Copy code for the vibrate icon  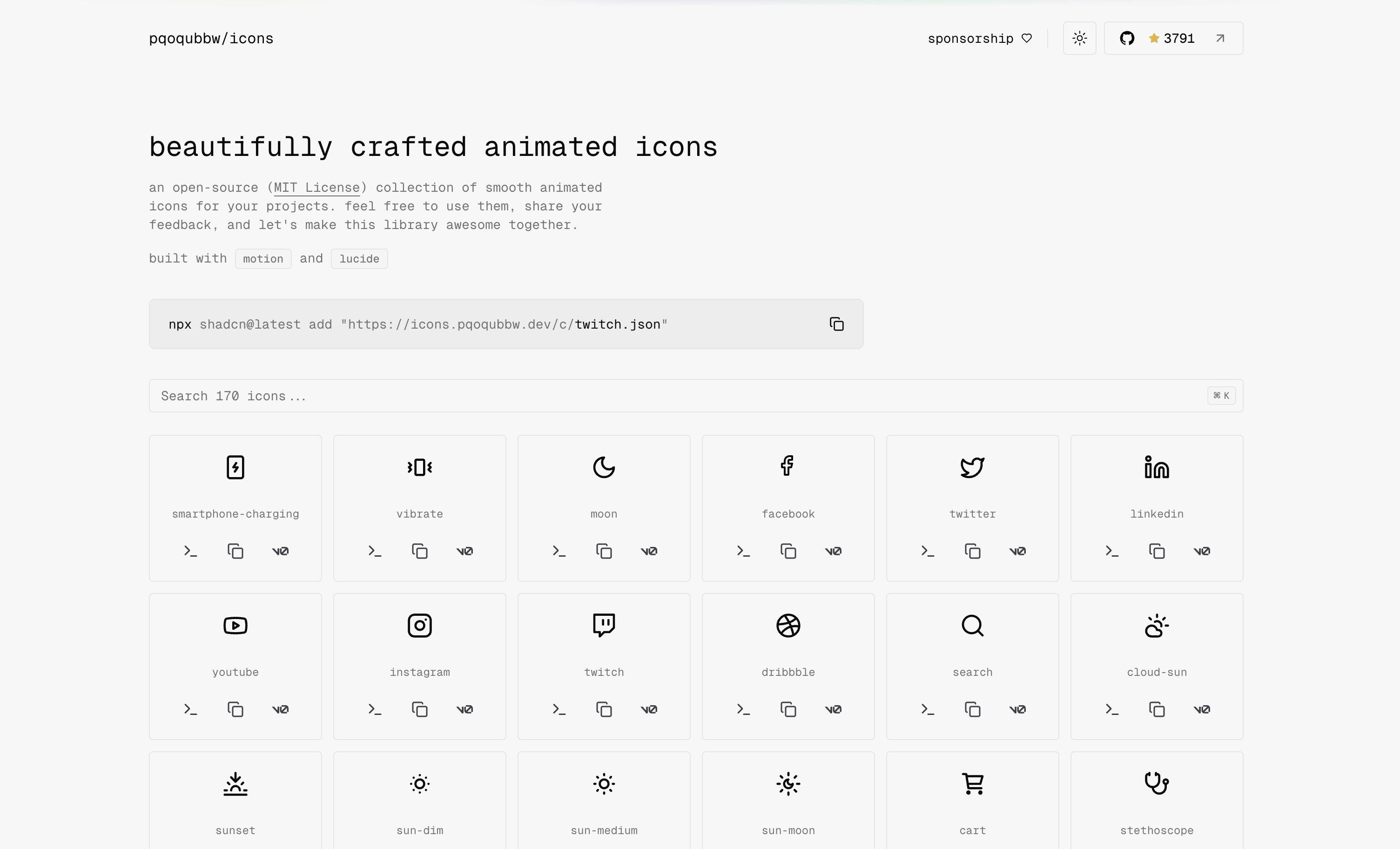419,551
